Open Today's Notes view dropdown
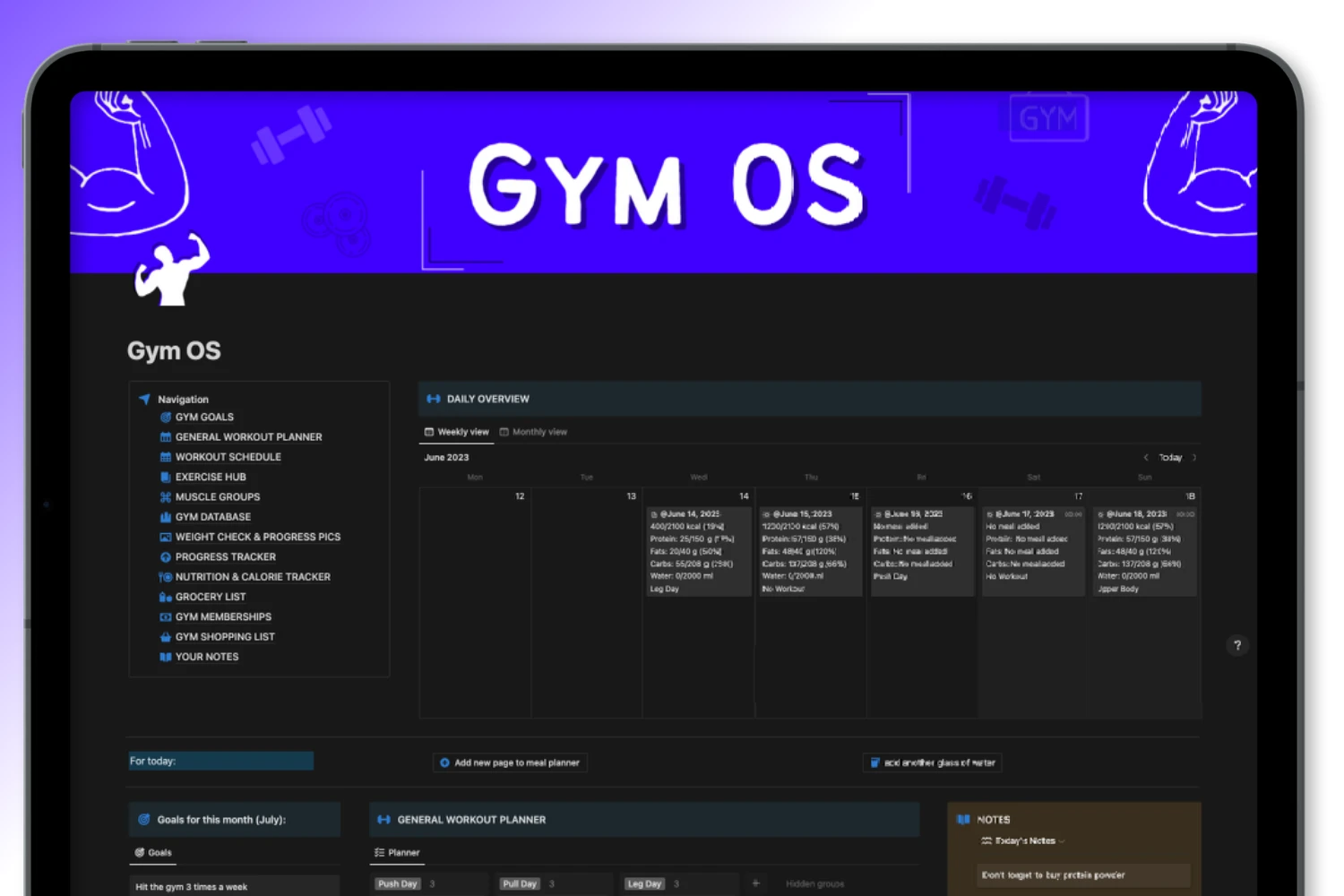Image resolution: width=1344 pixels, height=896 pixels. (1023, 840)
